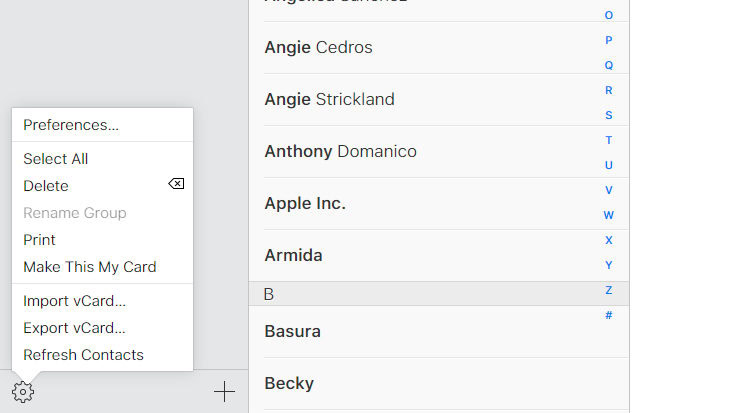
Task: Choose Make This My Card
Action: pyautogui.click(x=90, y=267)
